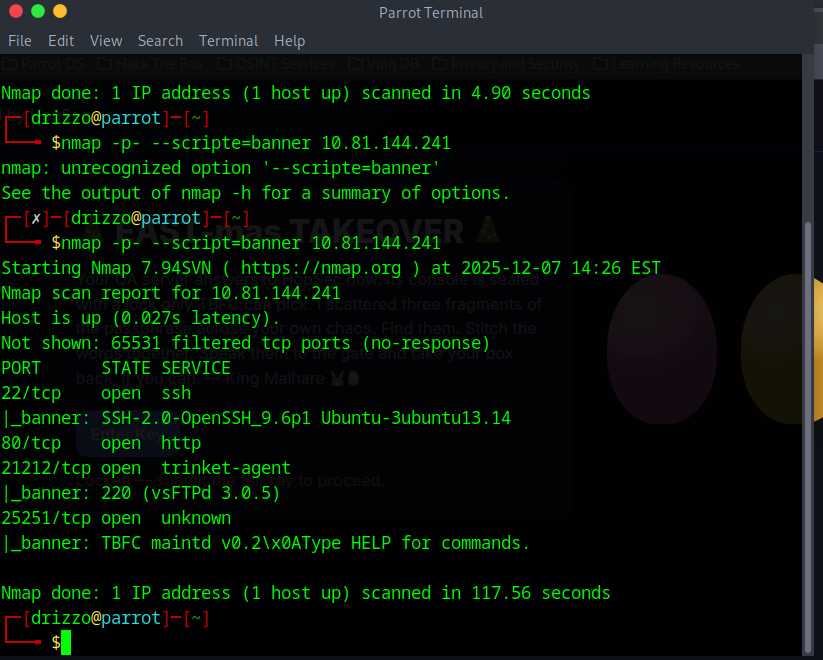Viewport: 823px width, 660px height.
Task: Click the Parrot Terminal title text
Action: [x=431, y=13]
